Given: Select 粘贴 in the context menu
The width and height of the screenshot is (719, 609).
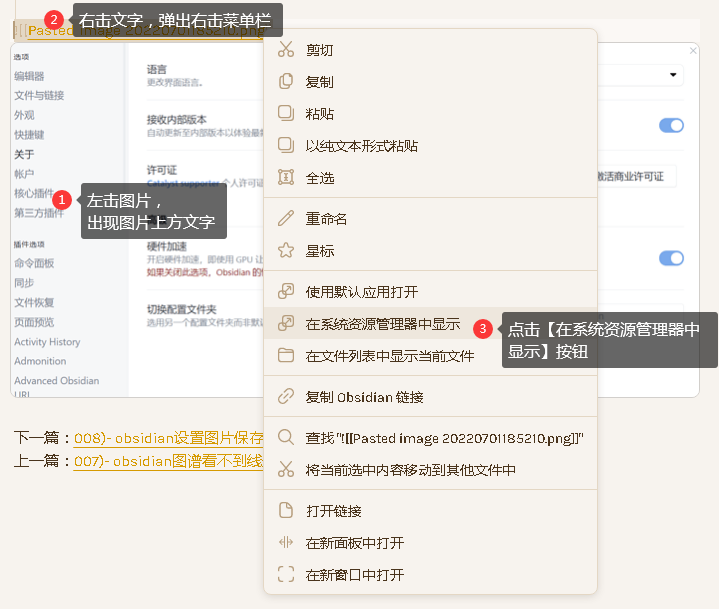Looking at the screenshot, I should click(x=430, y=113).
